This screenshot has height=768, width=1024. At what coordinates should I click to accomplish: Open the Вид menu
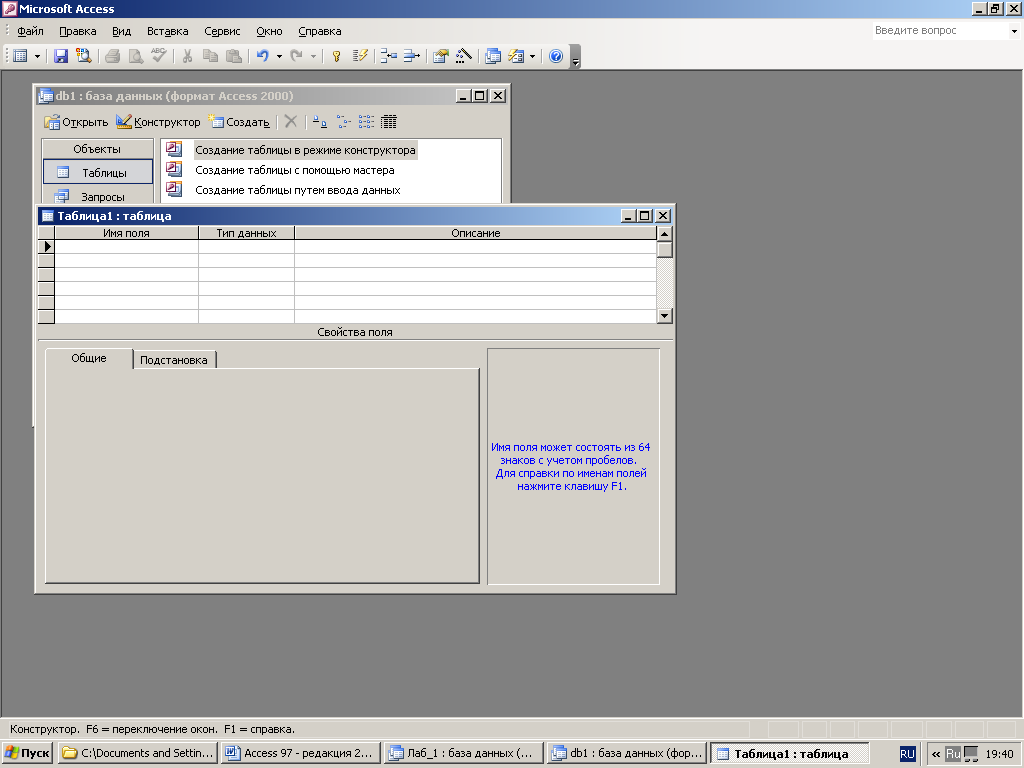click(121, 31)
